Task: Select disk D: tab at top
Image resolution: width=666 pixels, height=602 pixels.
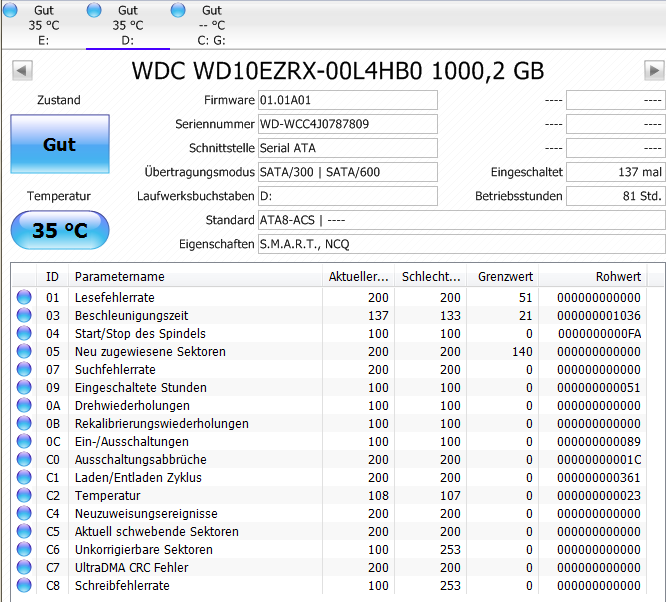Action: pos(127,25)
